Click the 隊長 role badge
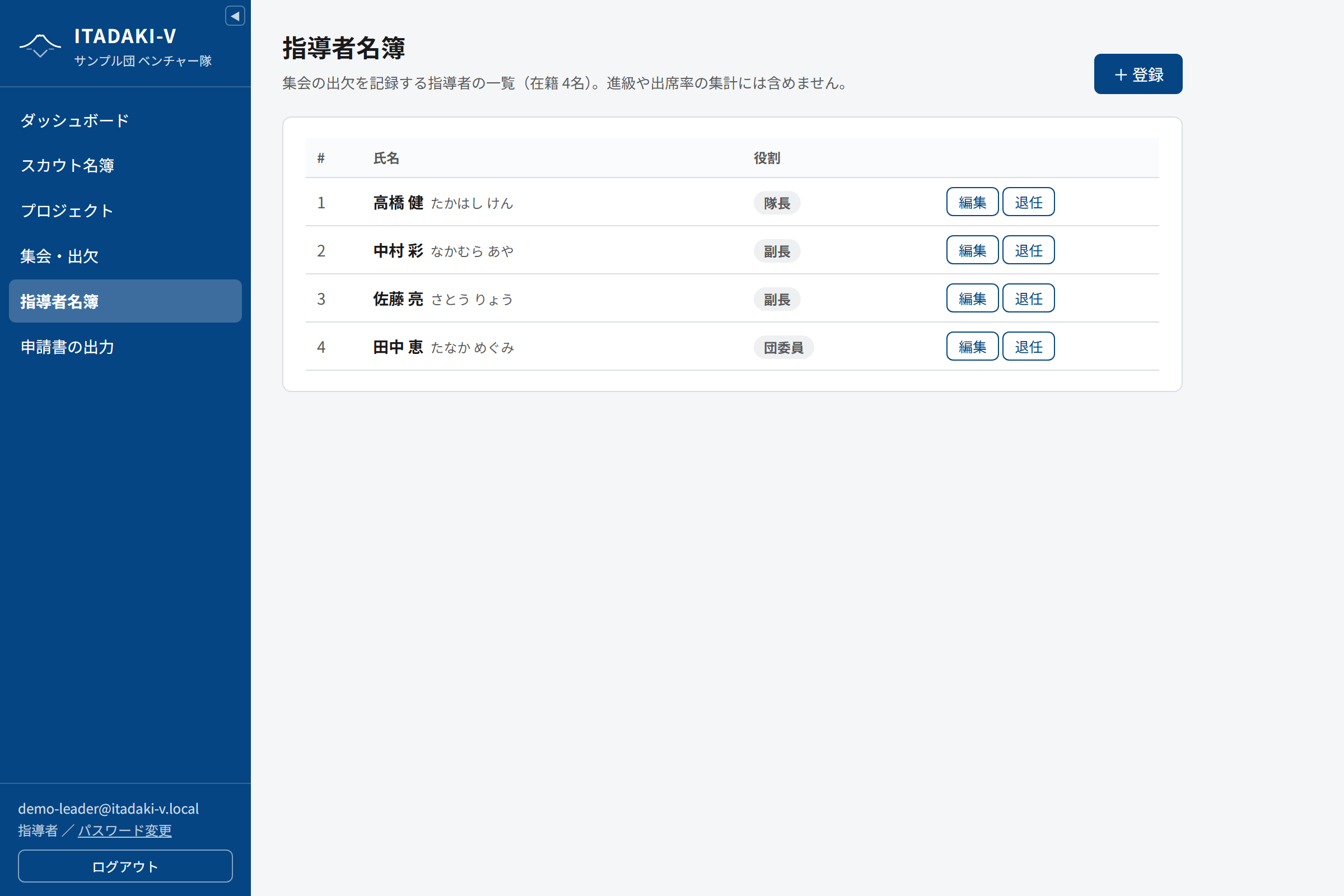This screenshot has height=896, width=1344. click(777, 203)
